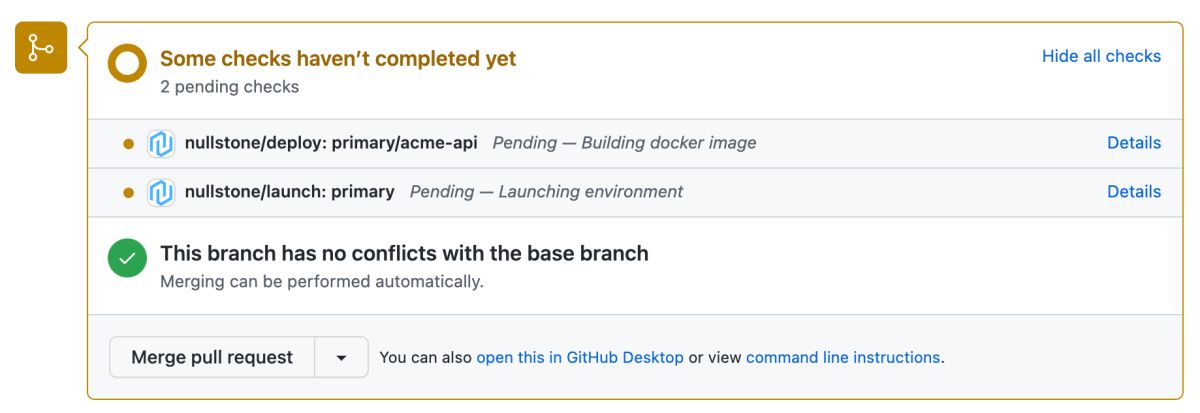The height and width of the screenshot is (413, 1200).
Task: Select the nullstone/deploy: primary/acme-api check name
Action: (x=331, y=143)
